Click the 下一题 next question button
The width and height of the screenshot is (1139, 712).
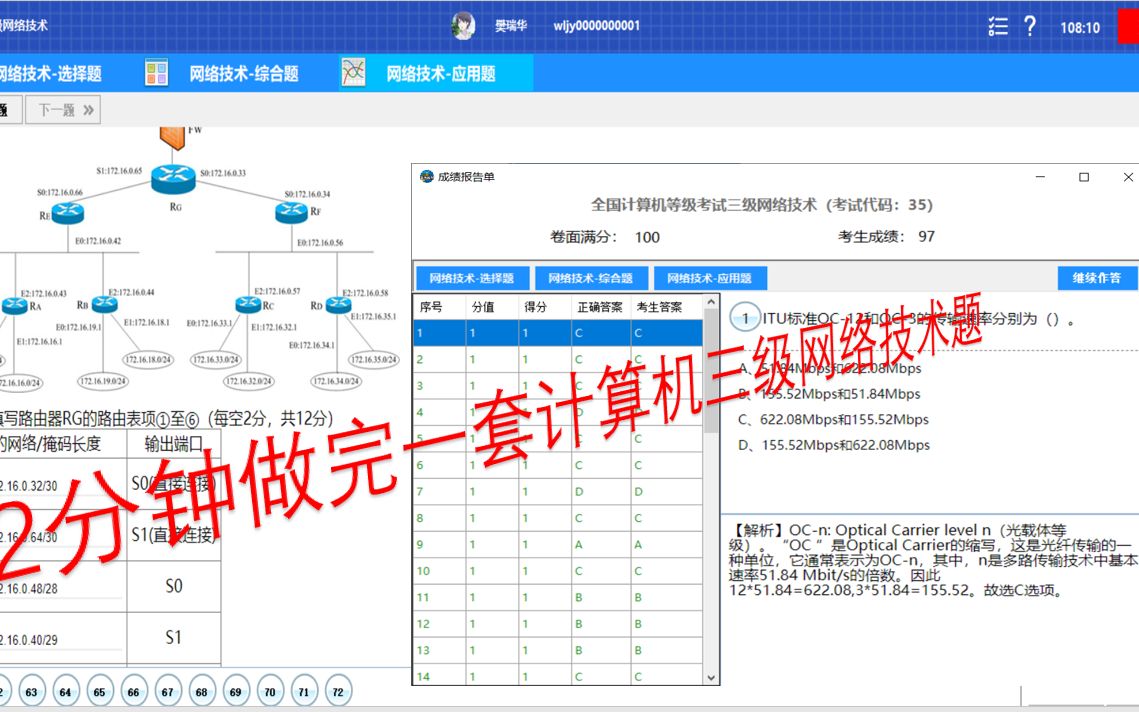pos(60,109)
